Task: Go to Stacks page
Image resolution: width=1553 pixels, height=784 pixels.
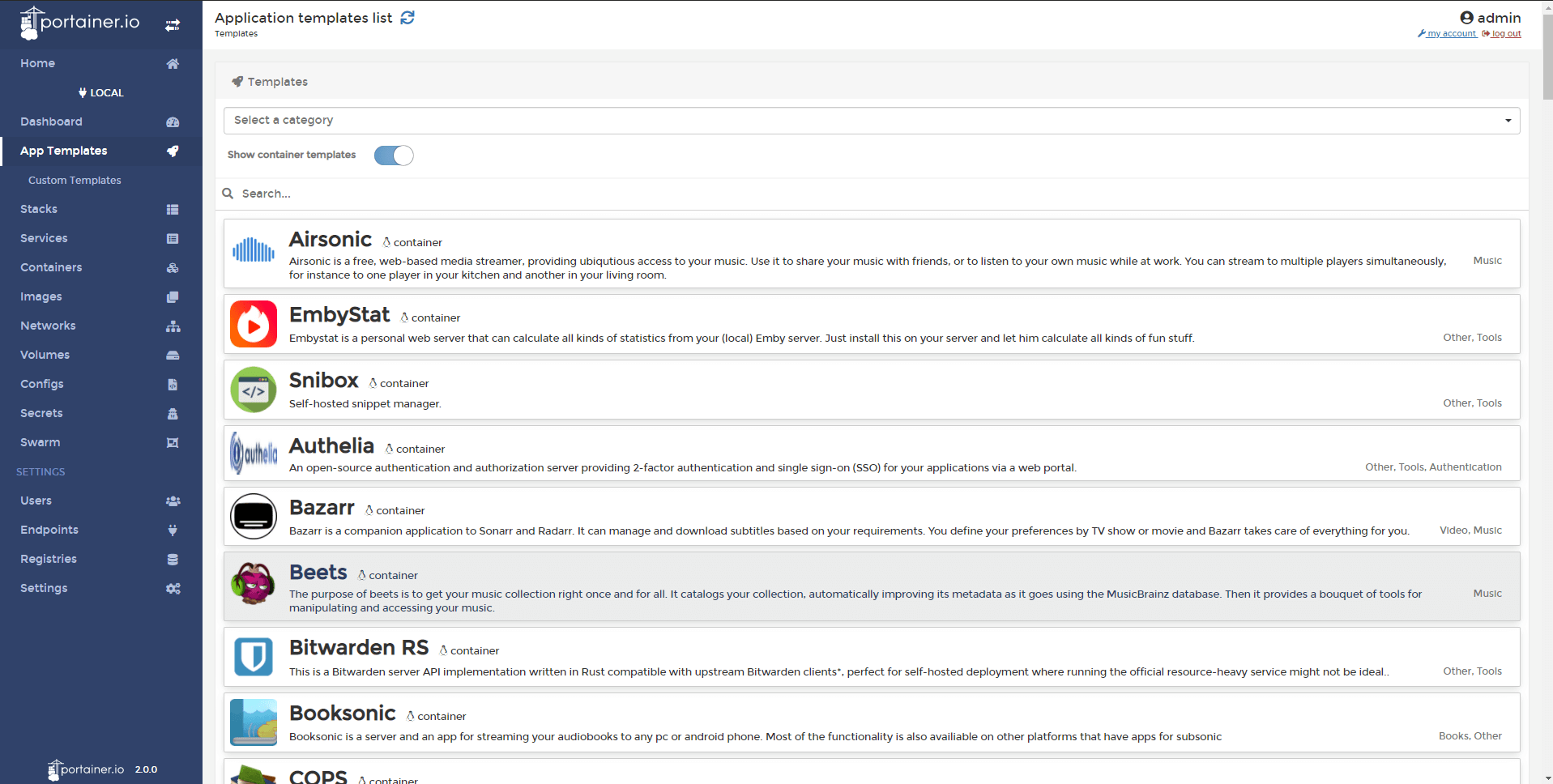Action: point(39,209)
